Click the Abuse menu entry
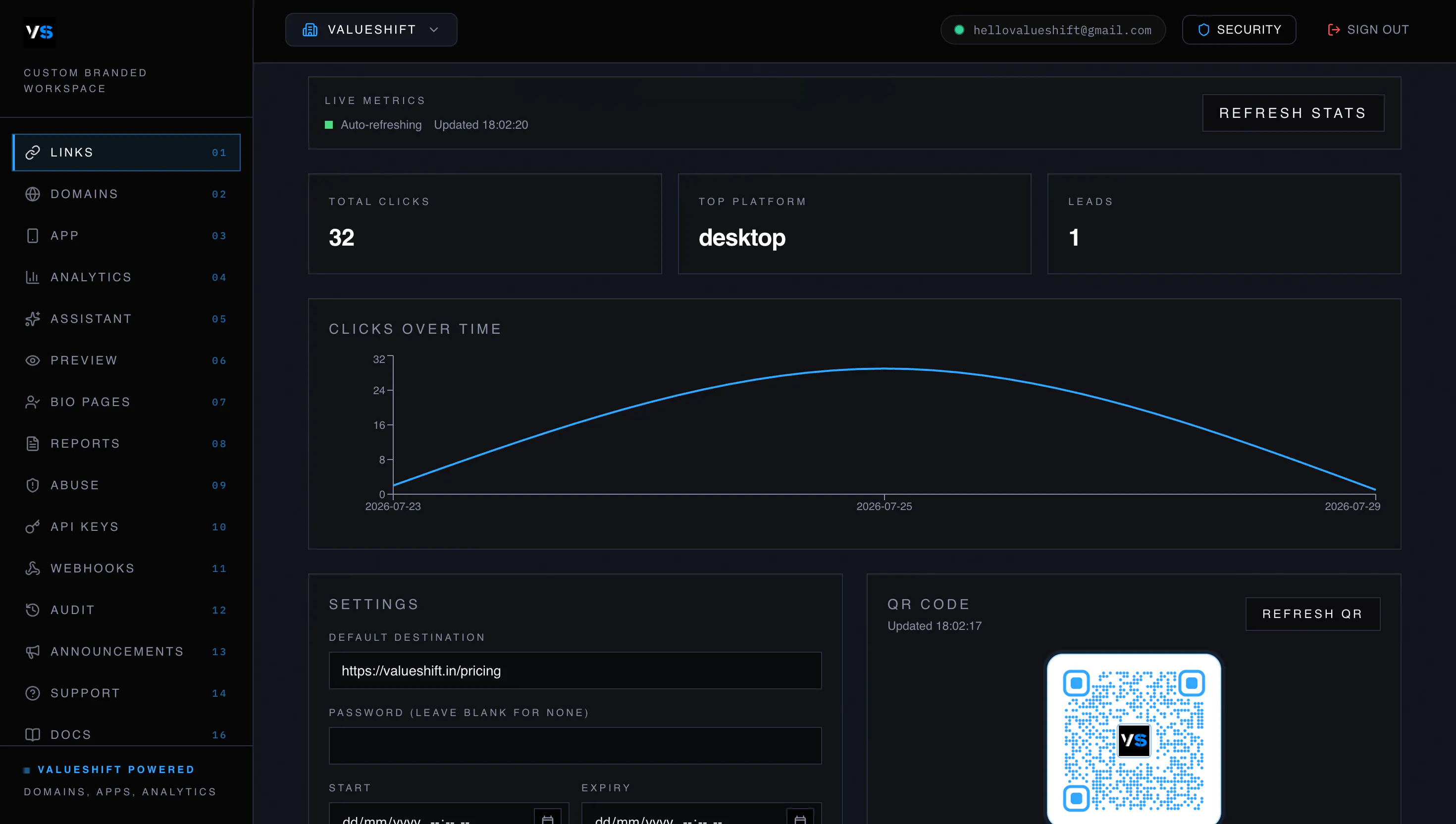 click(126, 485)
